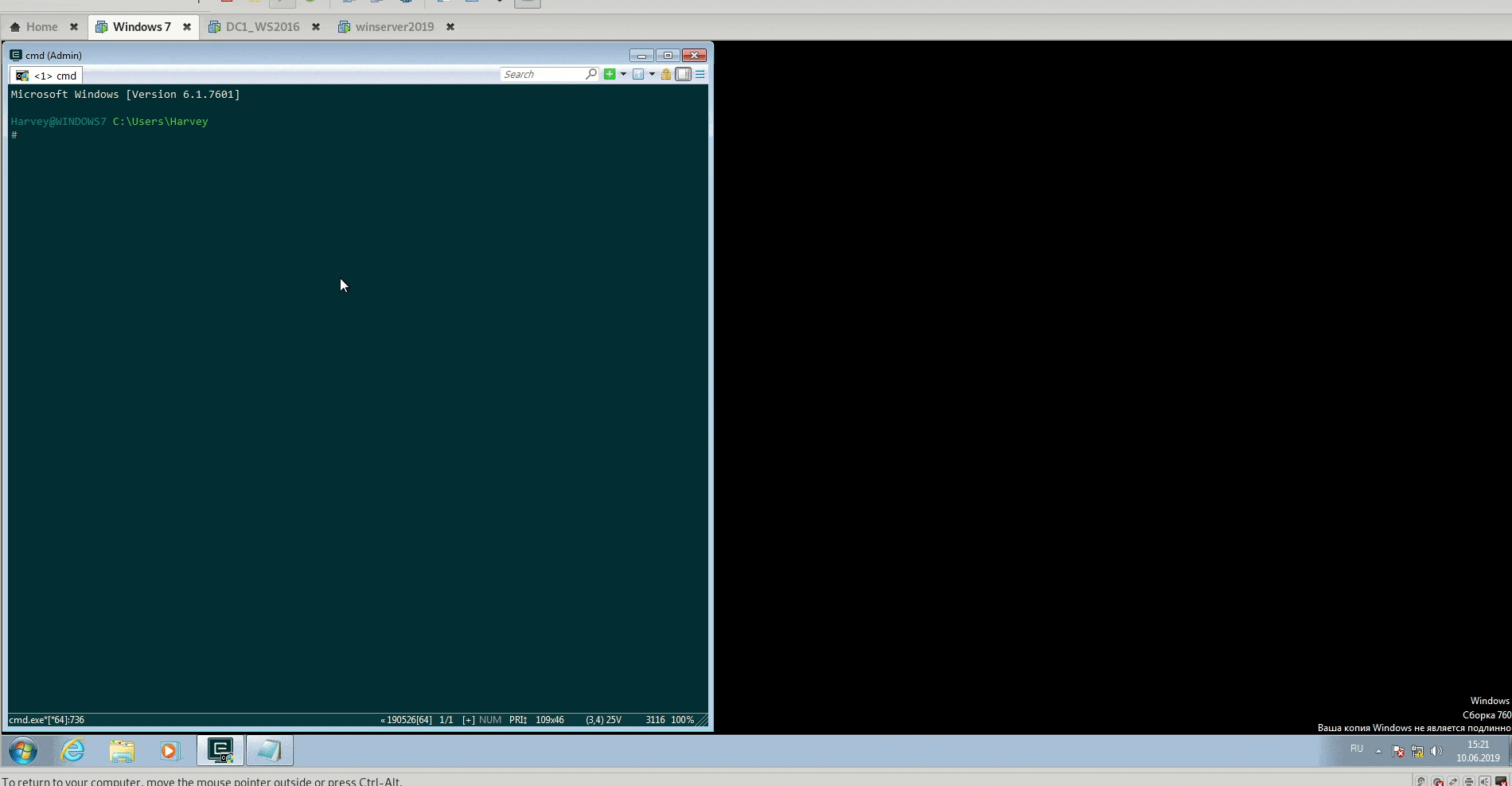Switch to the winserver2019 VM tab
This screenshot has height=786, width=1512.
click(386, 27)
